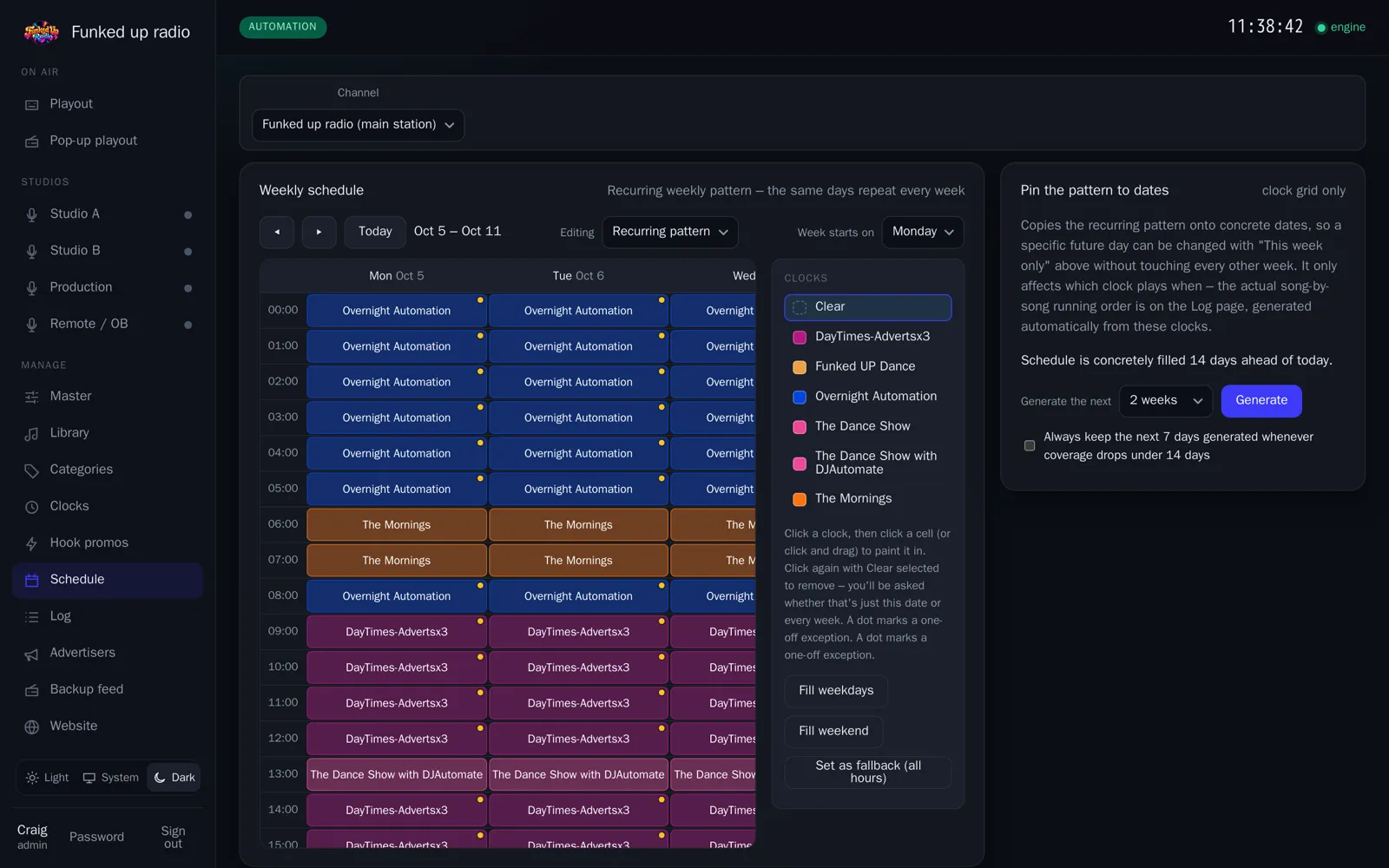
Task: Open the Playout page icon
Action: [x=32, y=104]
